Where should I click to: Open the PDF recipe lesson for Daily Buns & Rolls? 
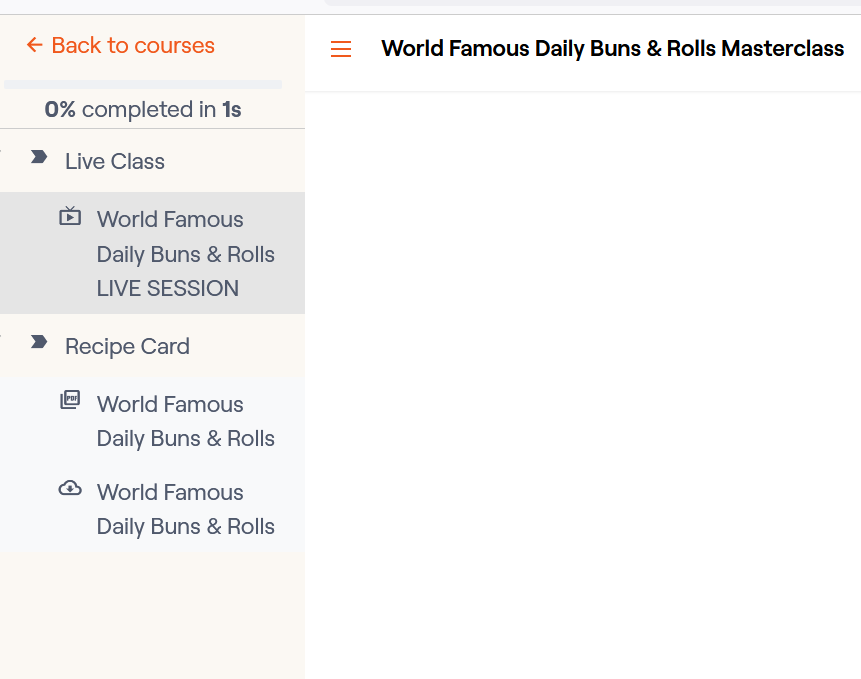pyautogui.click(x=185, y=421)
